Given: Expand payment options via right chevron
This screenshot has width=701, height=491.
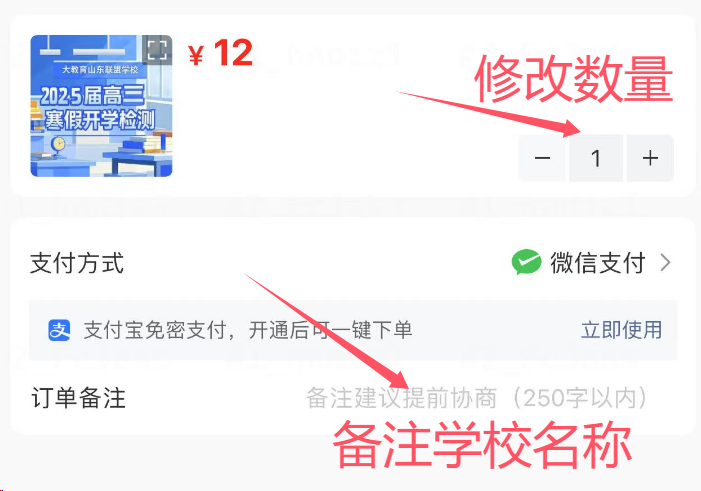Looking at the screenshot, I should click(665, 262).
